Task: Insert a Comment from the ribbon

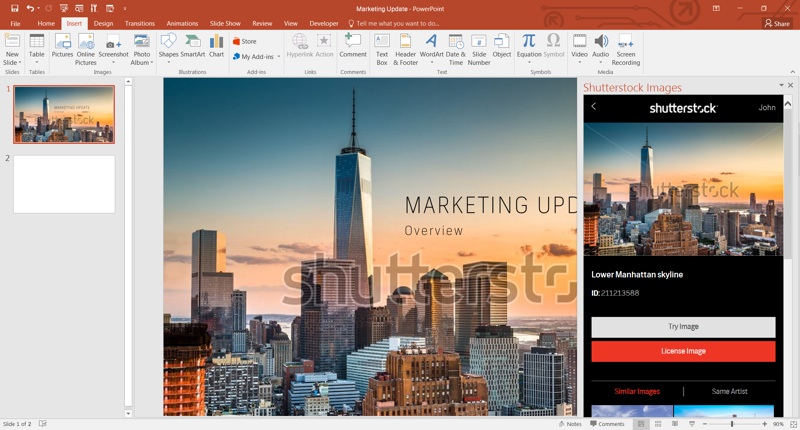Action: (x=353, y=45)
